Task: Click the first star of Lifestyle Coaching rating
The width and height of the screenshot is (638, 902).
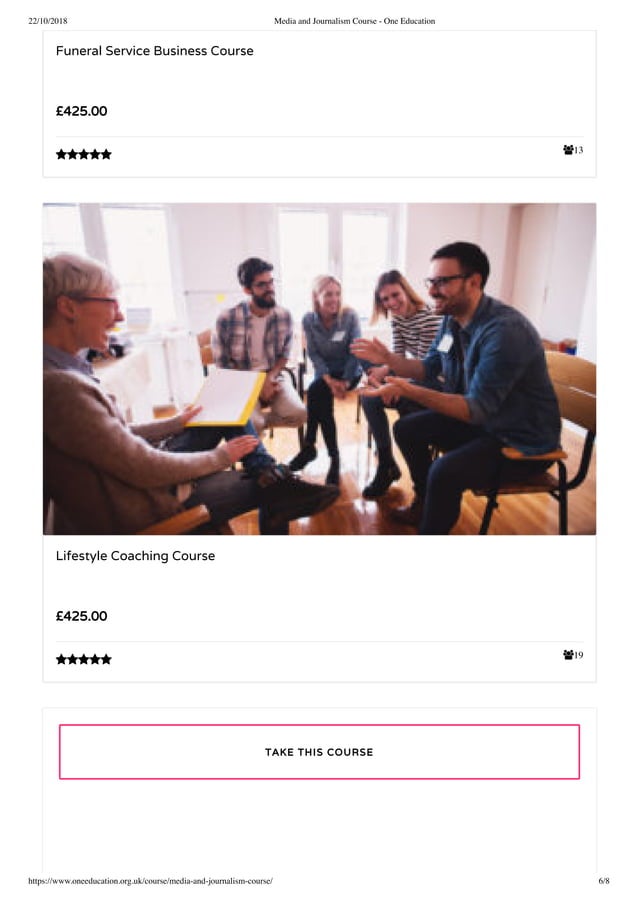Action: pyautogui.click(x=62, y=659)
